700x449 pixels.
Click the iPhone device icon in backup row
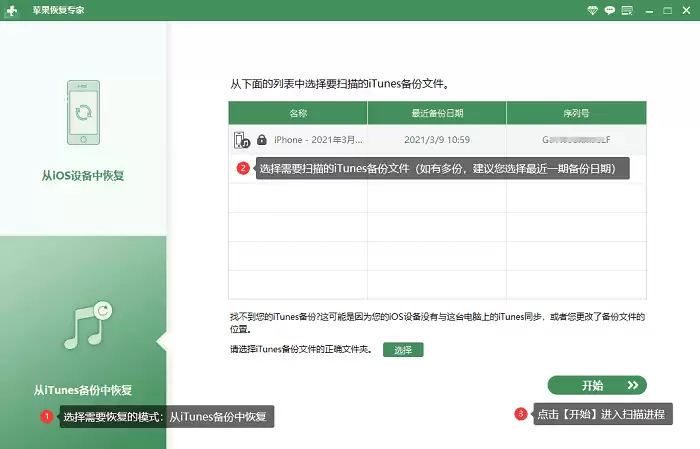pos(242,140)
